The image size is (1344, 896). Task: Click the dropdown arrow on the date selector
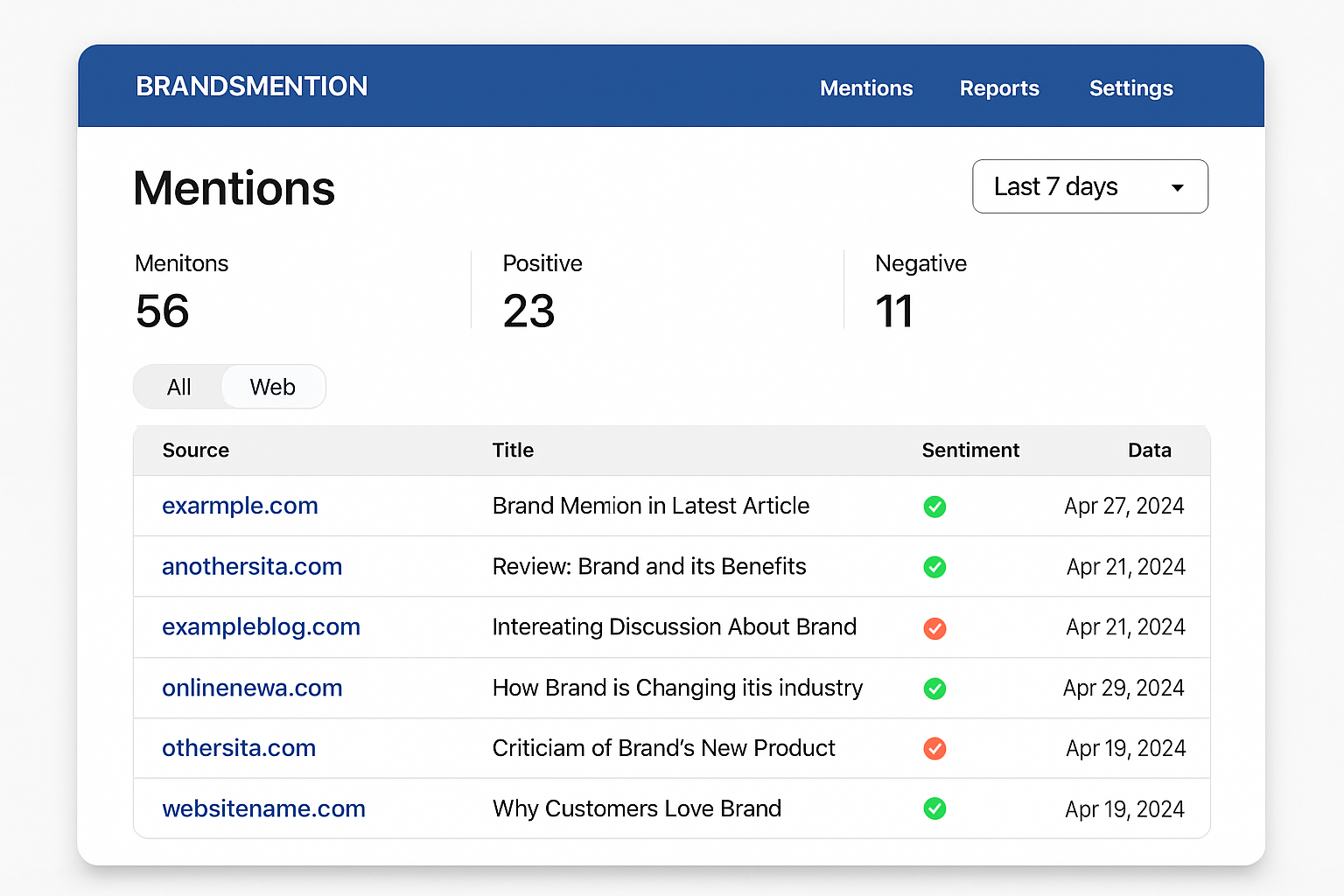click(1178, 186)
